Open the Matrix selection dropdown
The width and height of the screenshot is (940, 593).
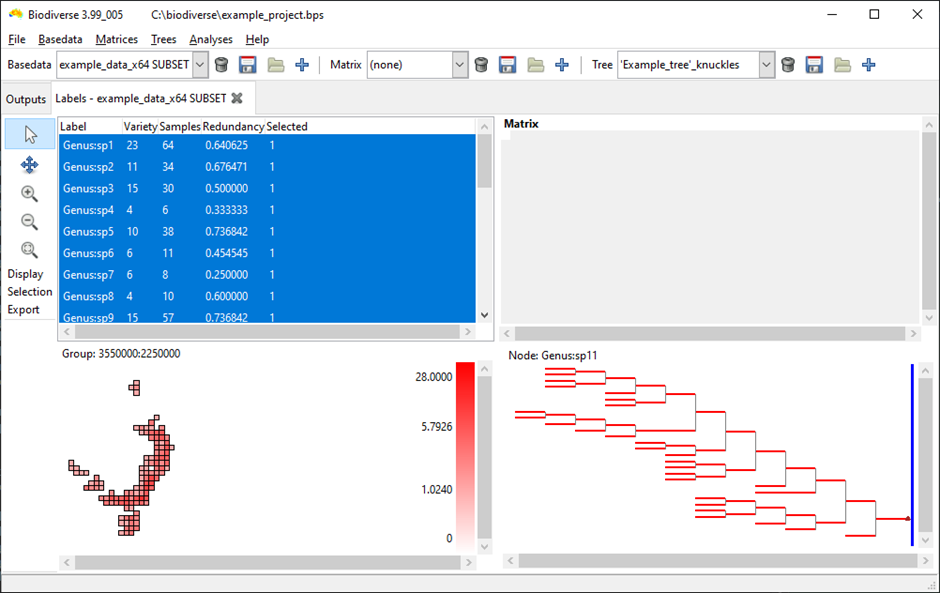click(x=459, y=65)
